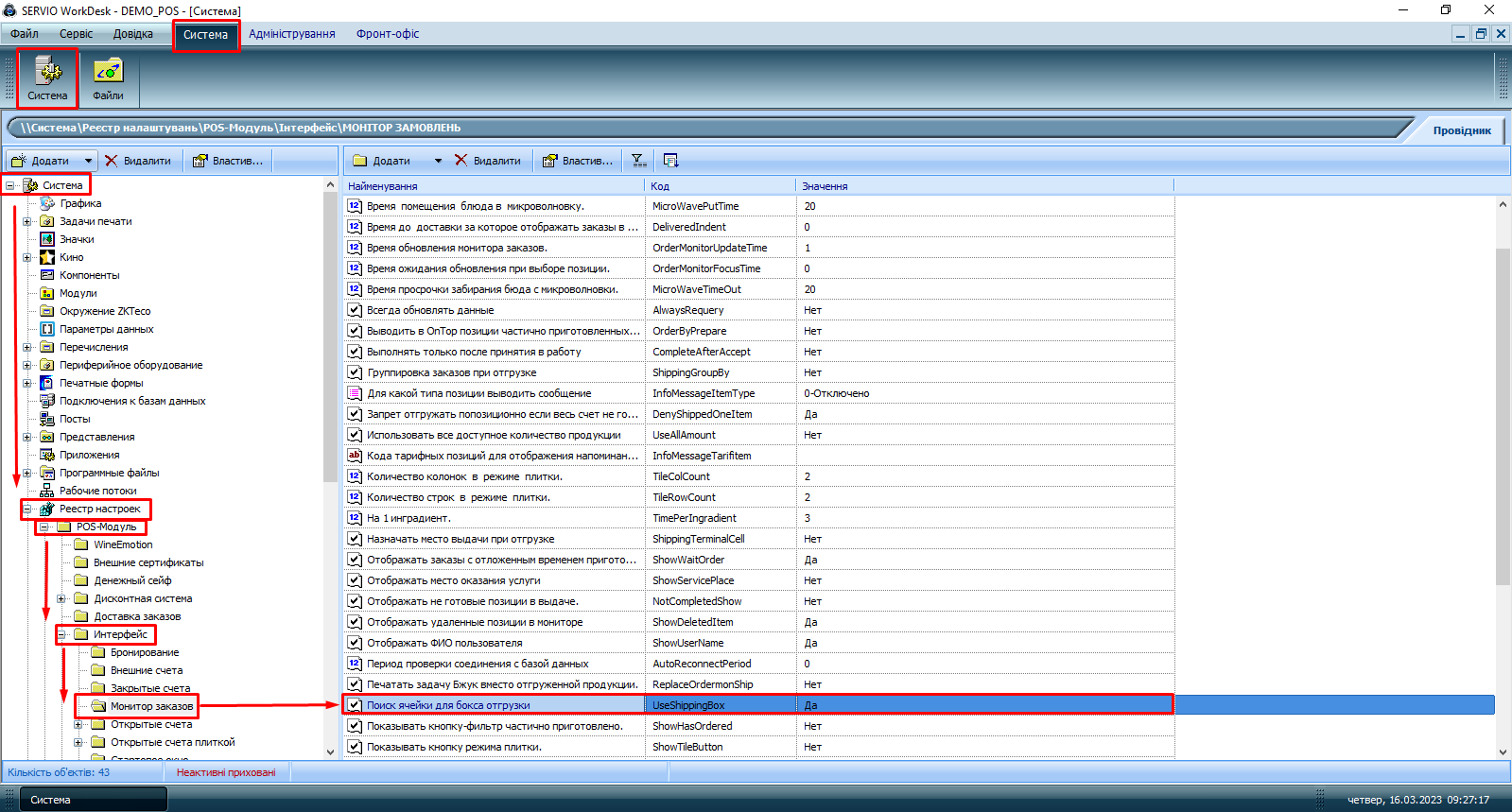The width and height of the screenshot is (1512, 812).
Task: Click the Провідник tab button
Action: tap(1461, 130)
